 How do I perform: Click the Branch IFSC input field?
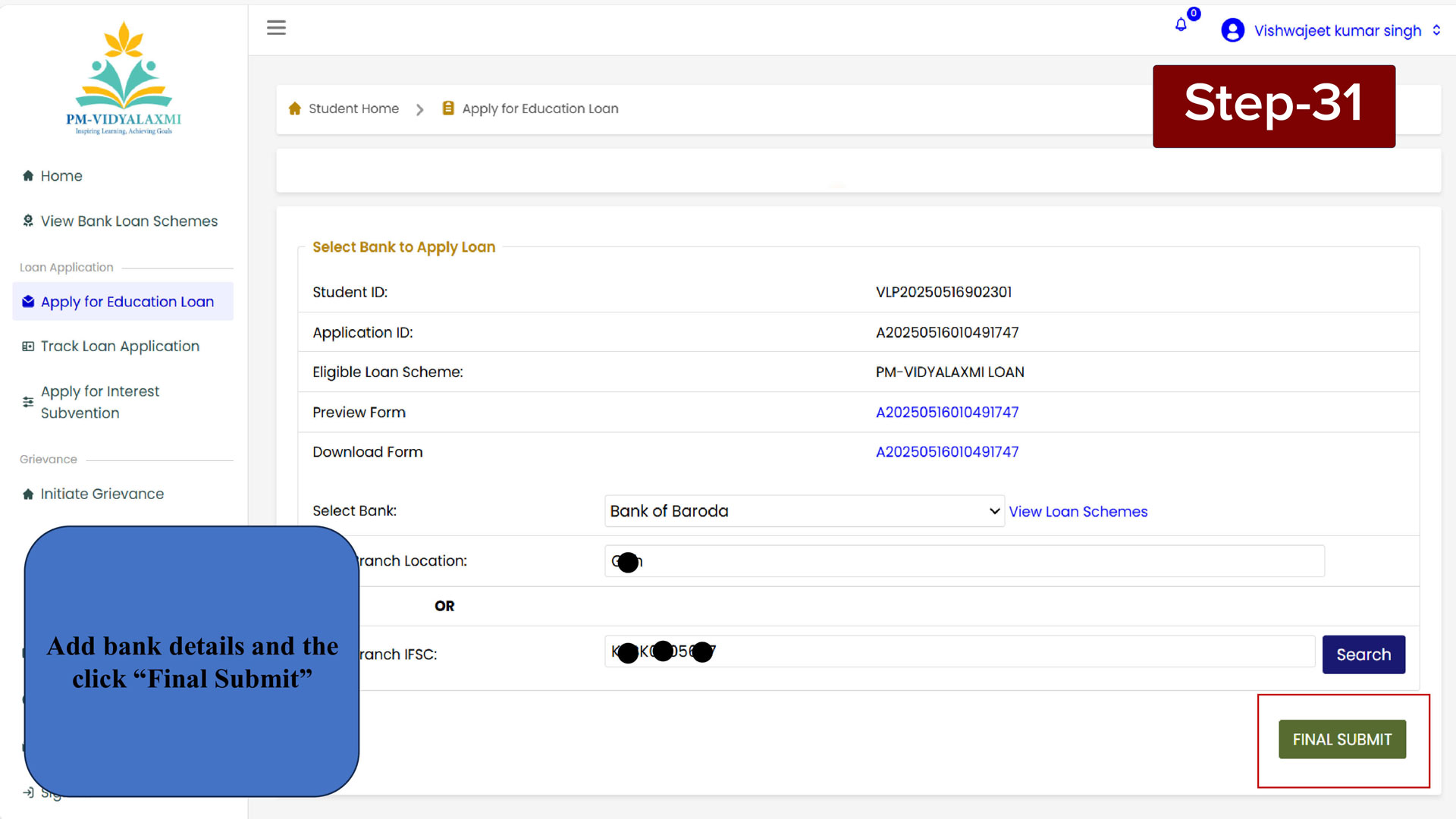click(959, 651)
